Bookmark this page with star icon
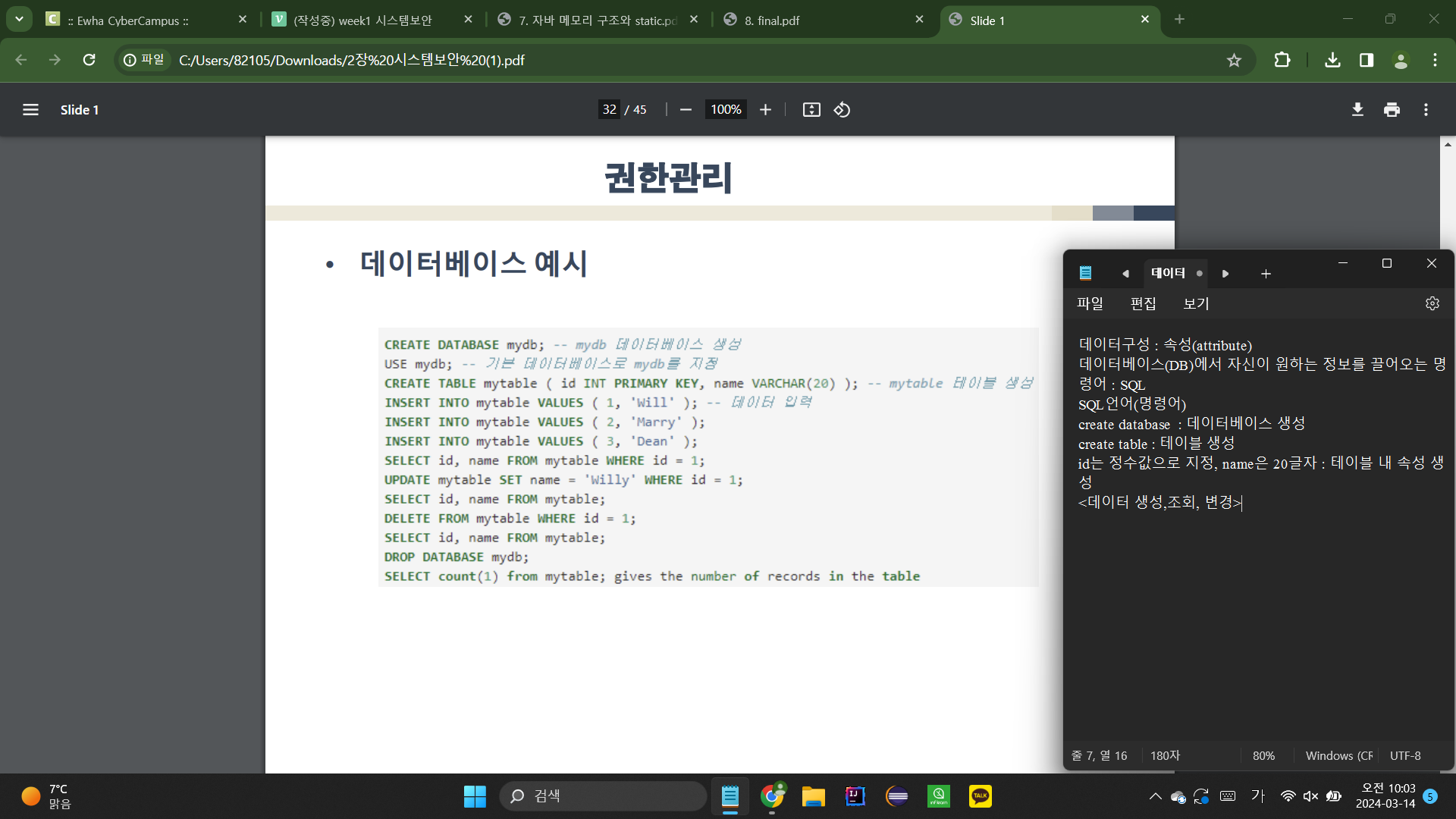The image size is (1456, 819). [1234, 60]
